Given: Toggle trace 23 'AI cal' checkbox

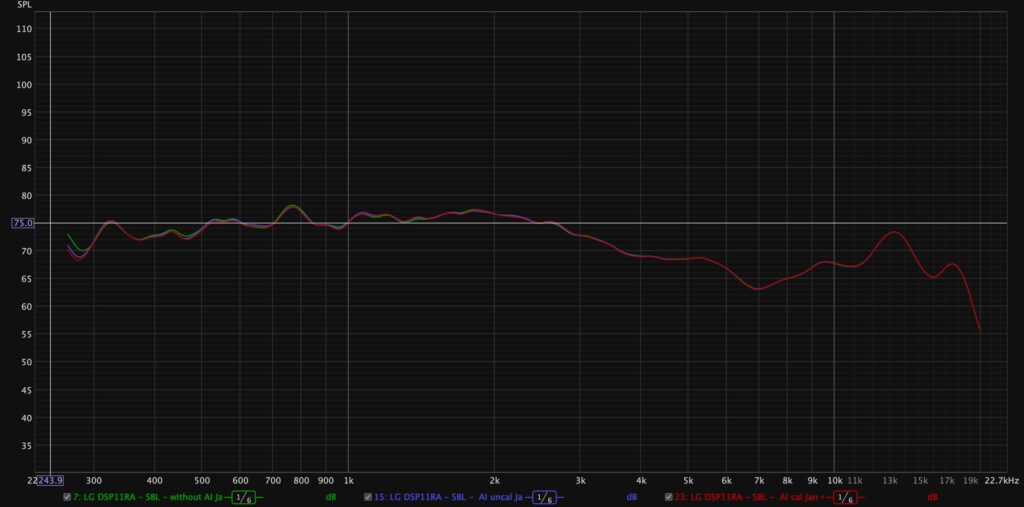Looking at the screenshot, I should click(669, 497).
